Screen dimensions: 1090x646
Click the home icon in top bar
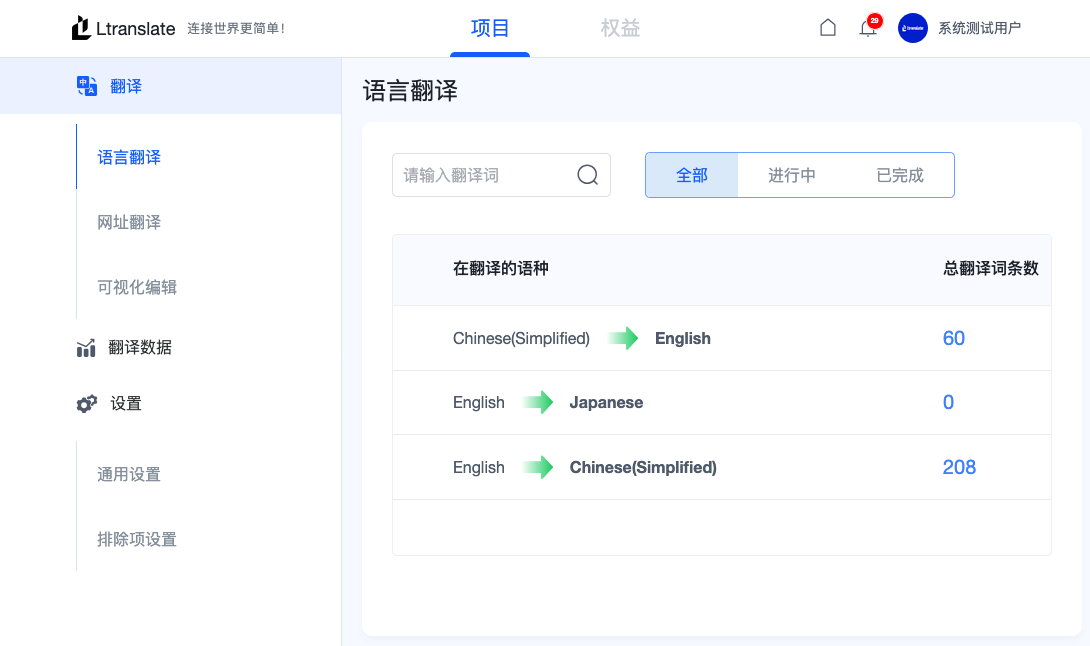click(x=828, y=27)
